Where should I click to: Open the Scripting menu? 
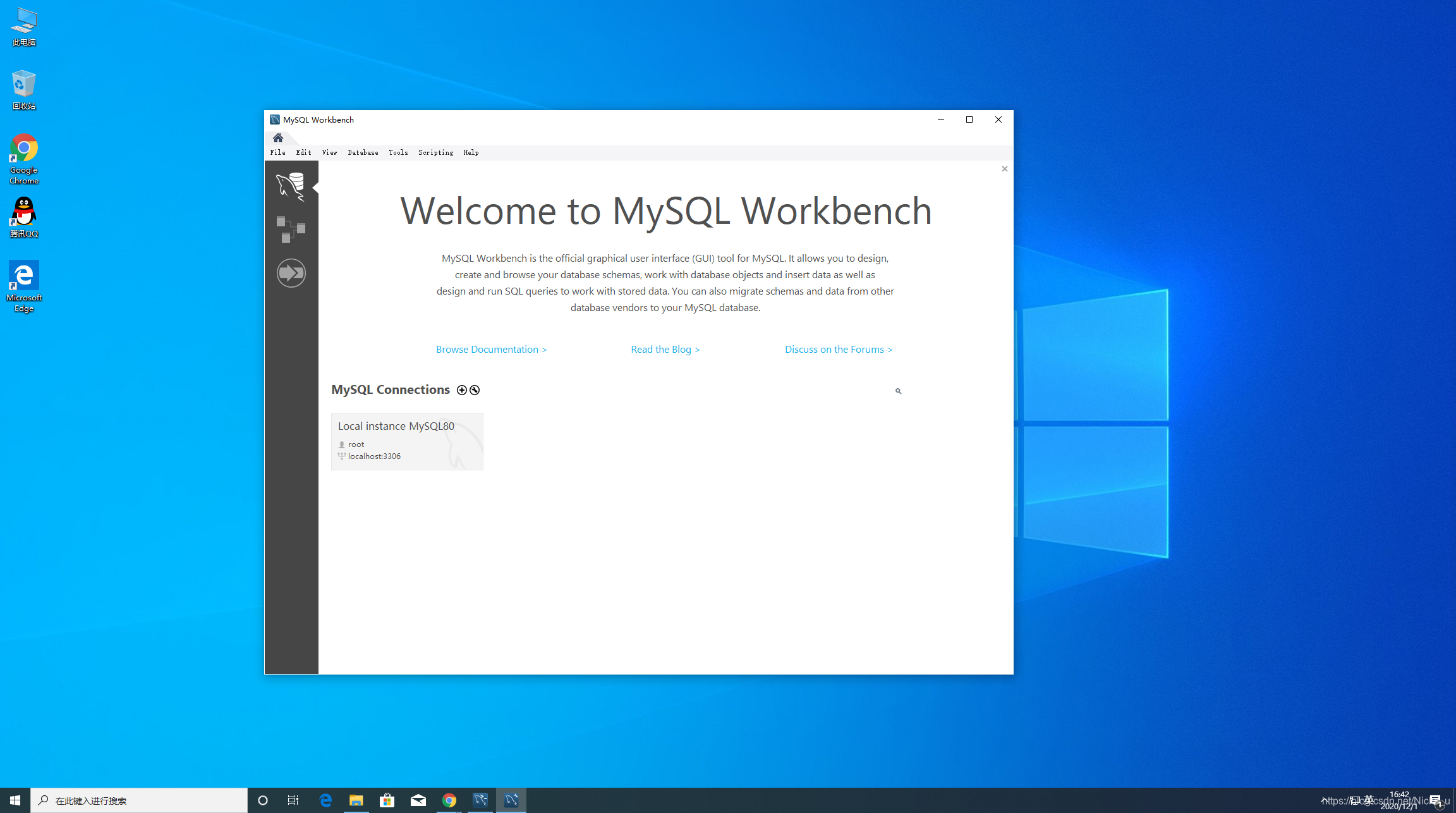[x=435, y=152]
